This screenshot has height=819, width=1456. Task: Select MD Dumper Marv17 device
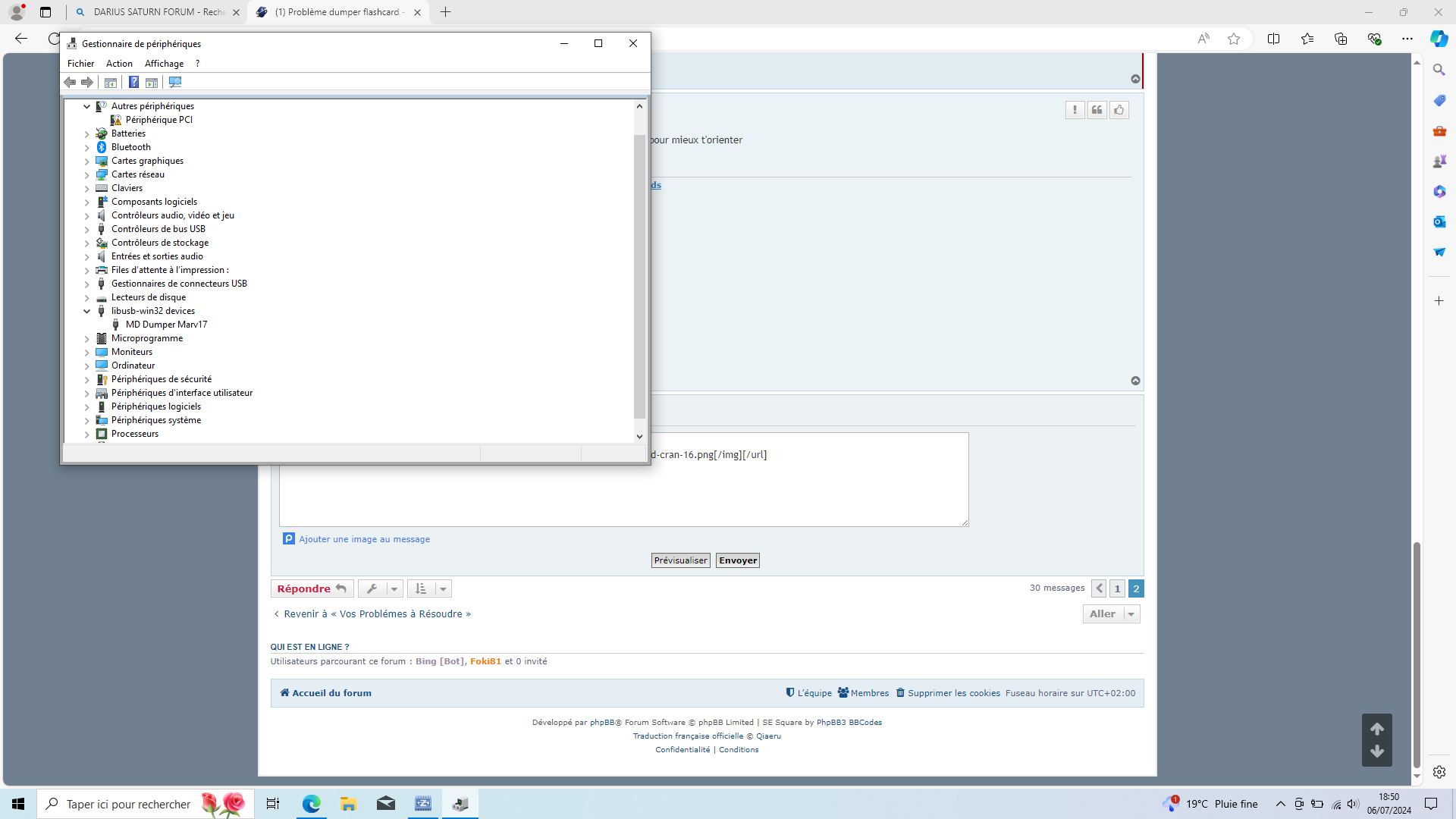click(166, 325)
